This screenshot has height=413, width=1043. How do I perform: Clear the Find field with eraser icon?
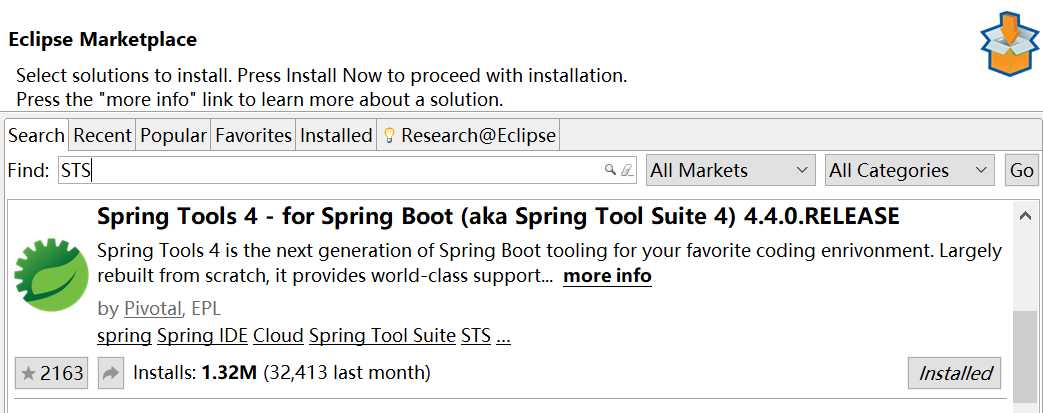click(627, 170)
